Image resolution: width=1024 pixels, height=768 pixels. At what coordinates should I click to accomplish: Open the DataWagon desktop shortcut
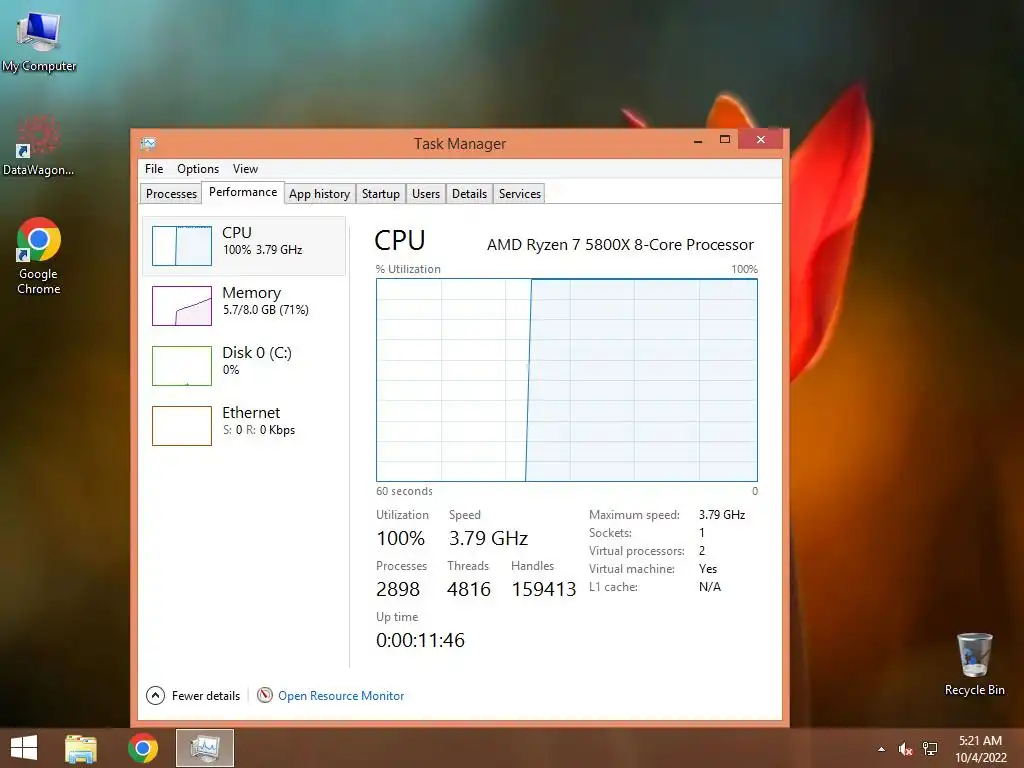pos(39,145)
